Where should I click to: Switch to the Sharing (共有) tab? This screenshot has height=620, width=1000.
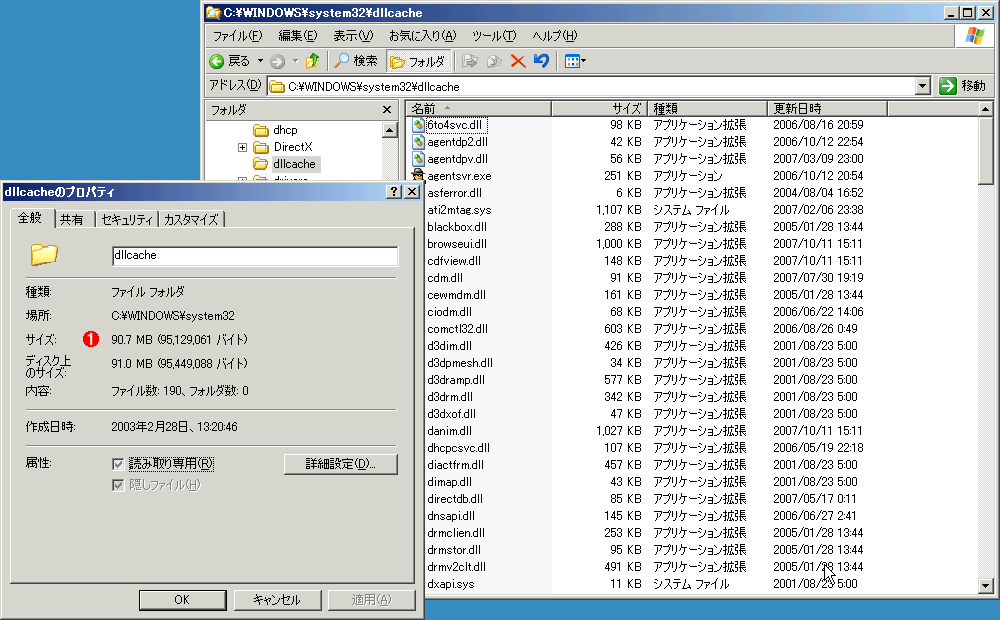point(71,220)
